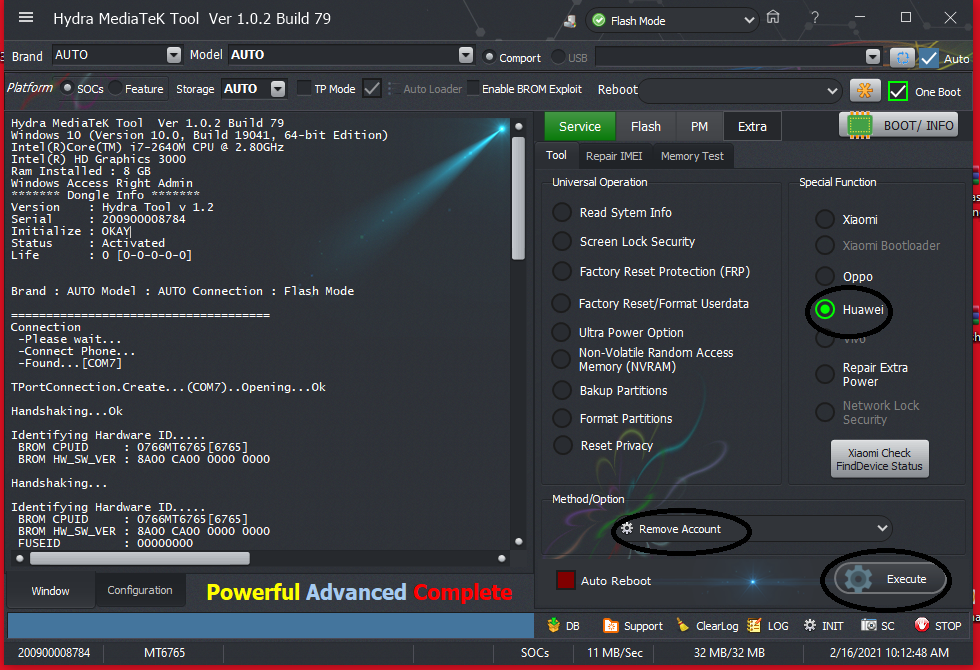Open the question mark help icon
The image size is (980, 670).
pos(814,18)
